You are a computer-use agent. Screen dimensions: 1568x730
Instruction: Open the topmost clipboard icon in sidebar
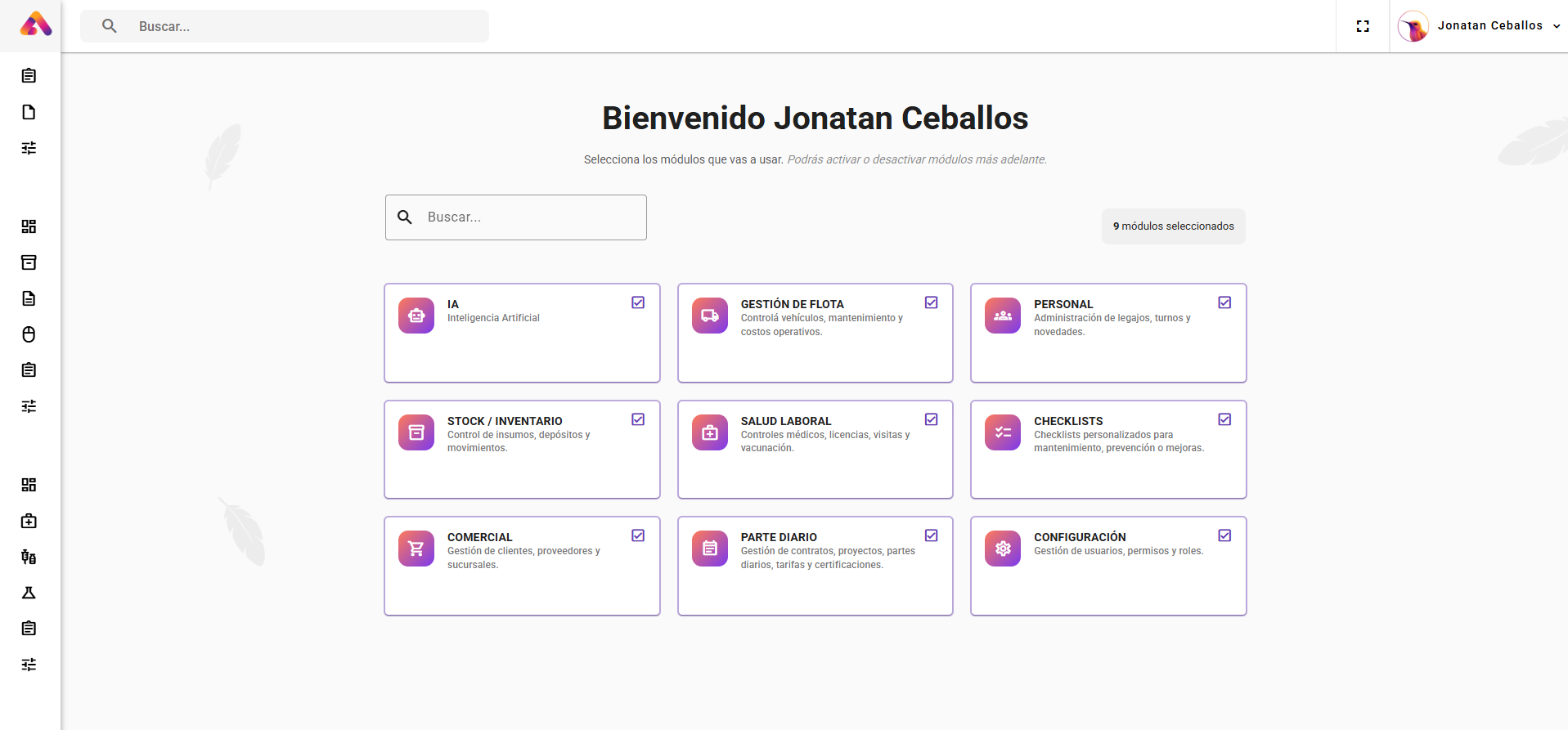(x=29, y=76)
